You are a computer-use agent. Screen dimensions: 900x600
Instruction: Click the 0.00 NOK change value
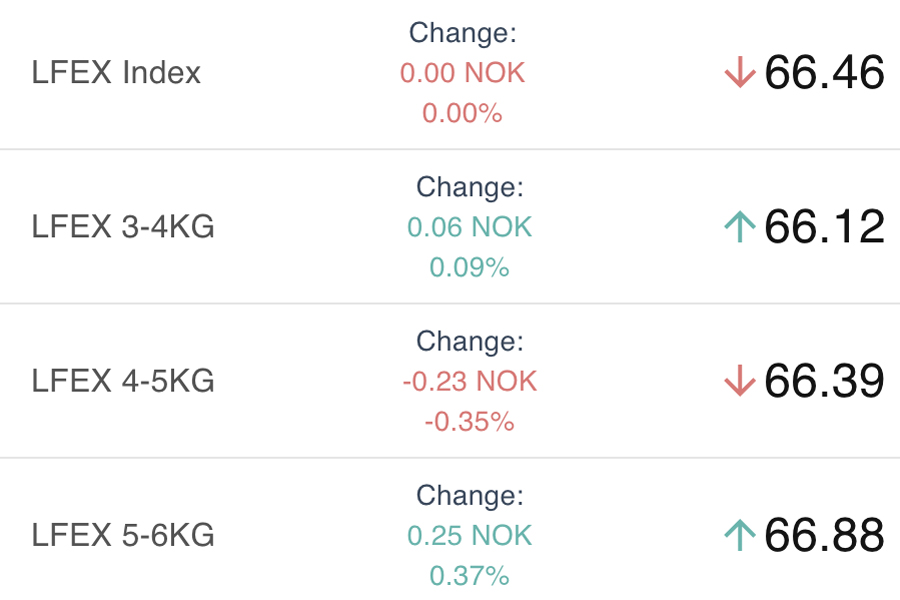(x=463, y=73)
